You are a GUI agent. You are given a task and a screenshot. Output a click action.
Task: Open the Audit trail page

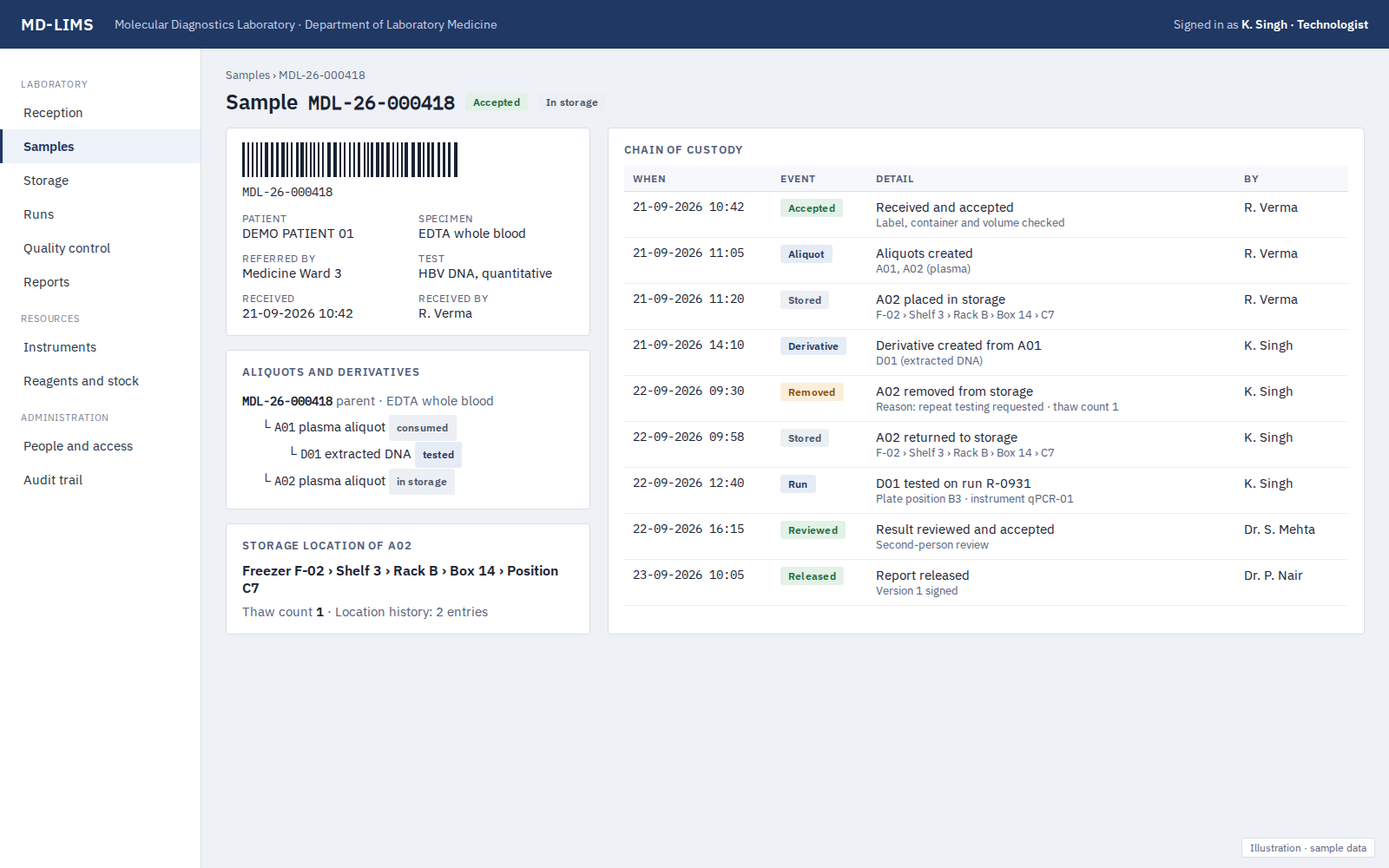pos(100,480)
